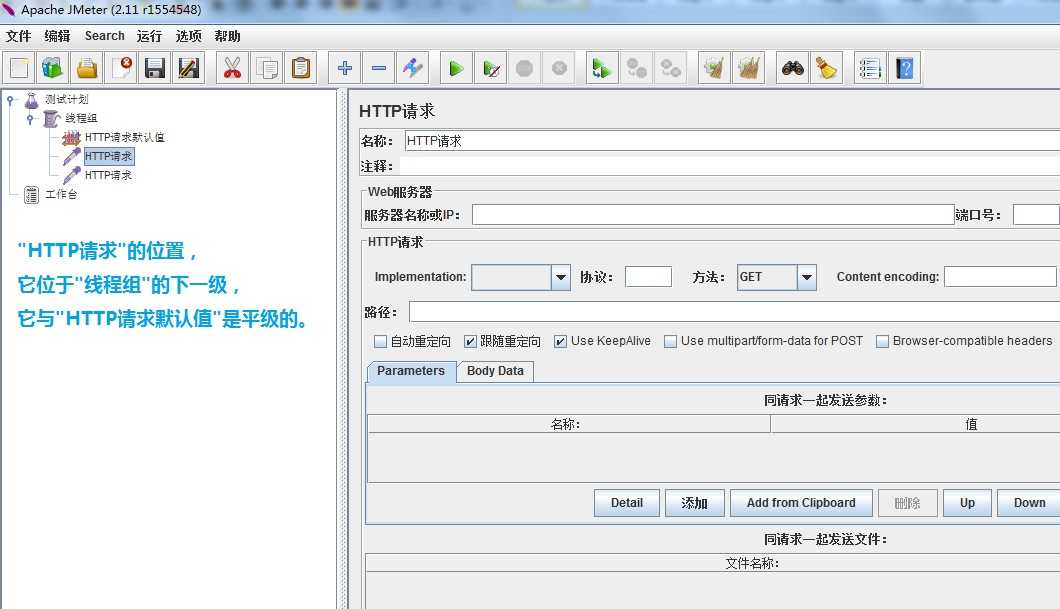
Task: Select the highlighted HTTP请求 tree node
Action: click(109, 156)
